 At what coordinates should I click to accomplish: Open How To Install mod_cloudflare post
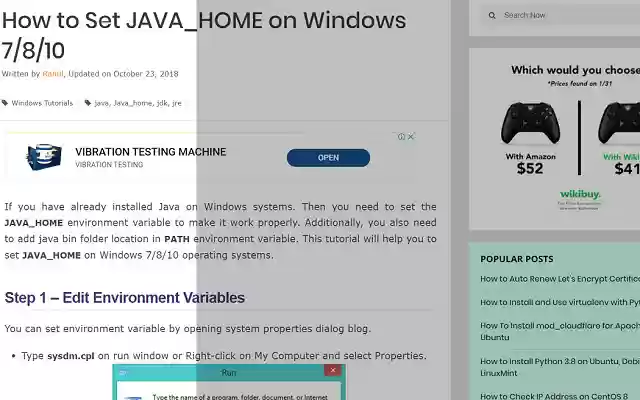point(560,331)
